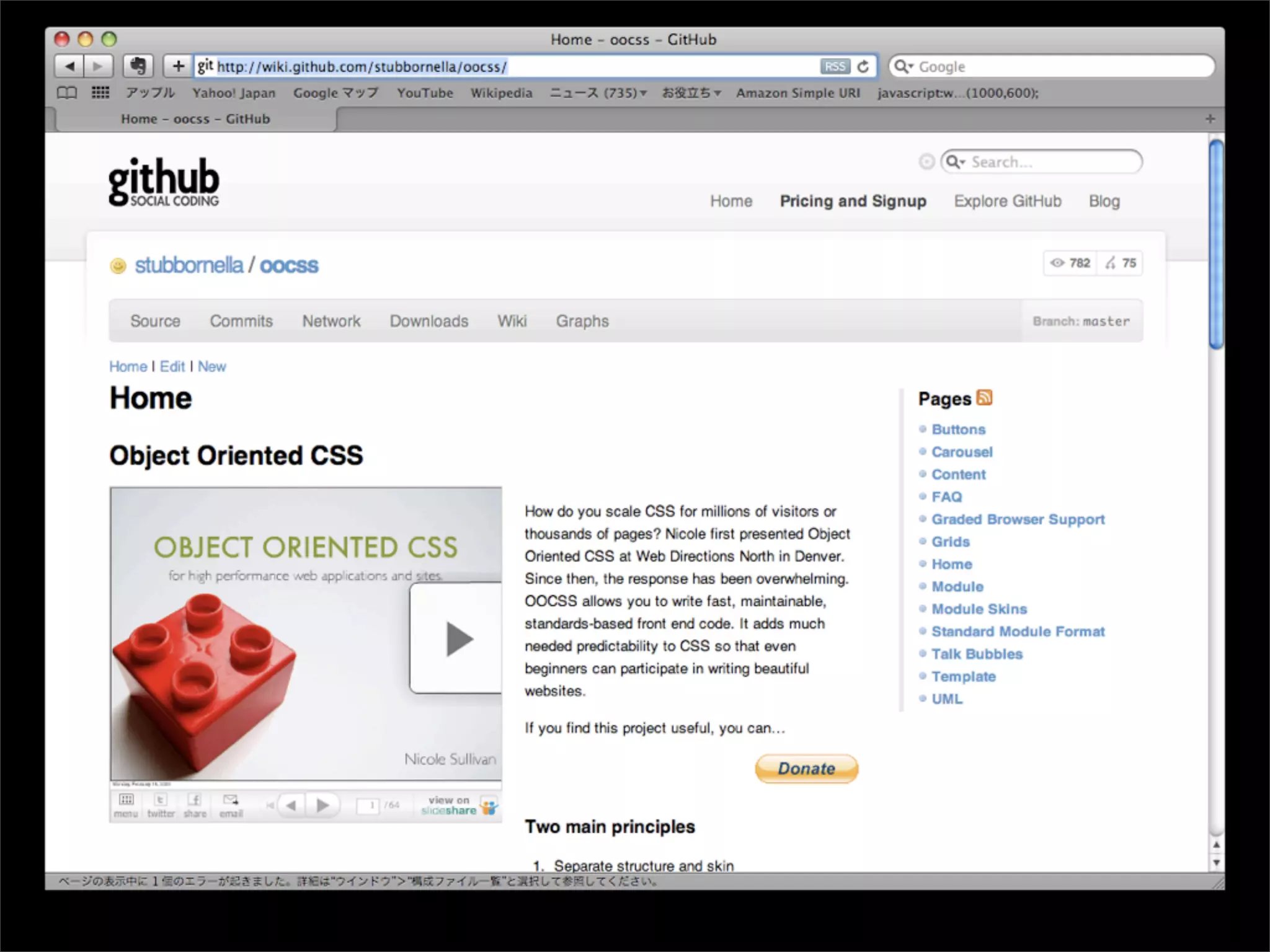The width and height of the screenshot is (1270, 952).
Task: Click the orange Pages RSS feed icon
Action: [984, 397]
